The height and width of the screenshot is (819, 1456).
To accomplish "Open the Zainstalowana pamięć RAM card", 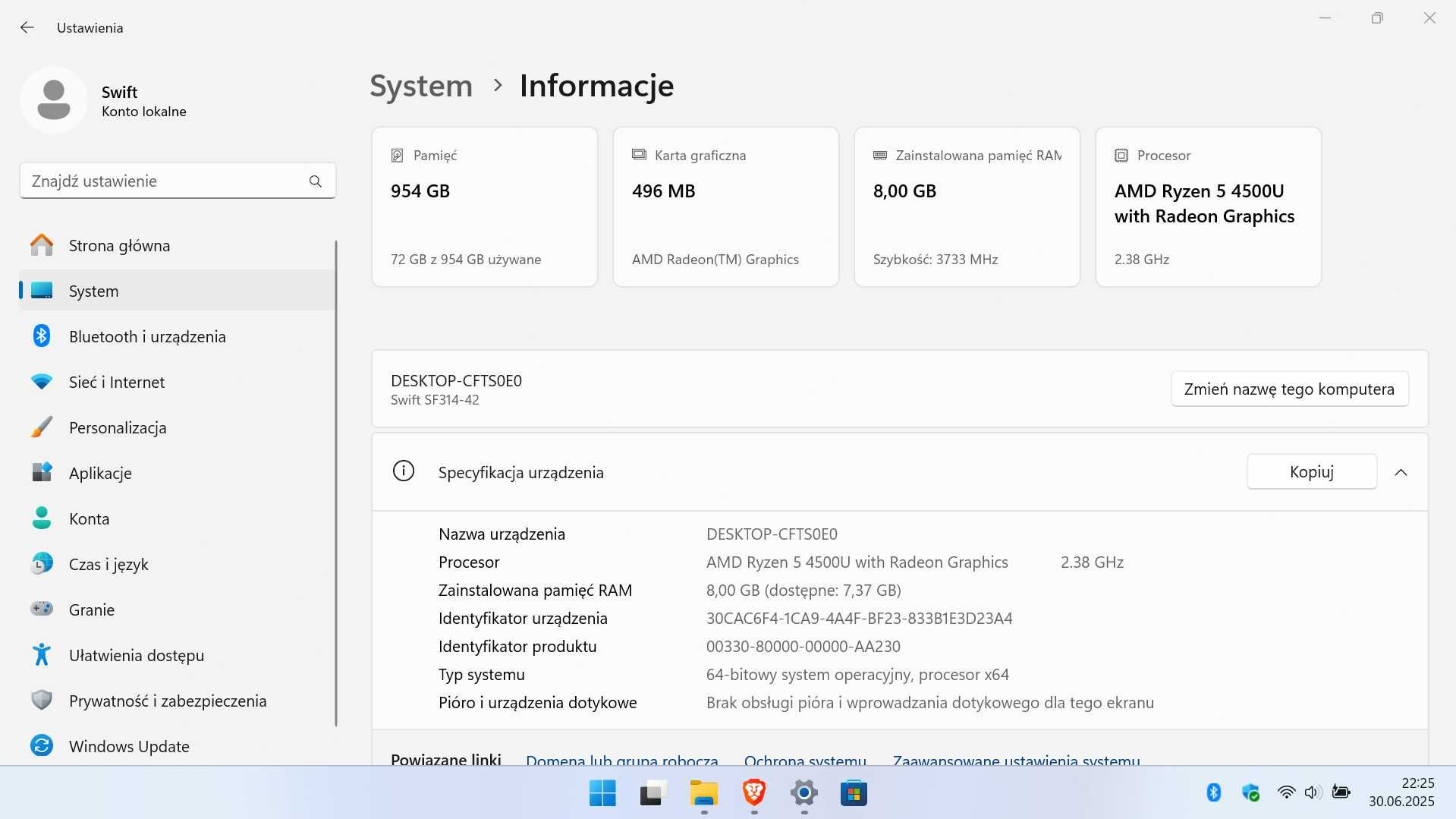I will coord(967,206).
